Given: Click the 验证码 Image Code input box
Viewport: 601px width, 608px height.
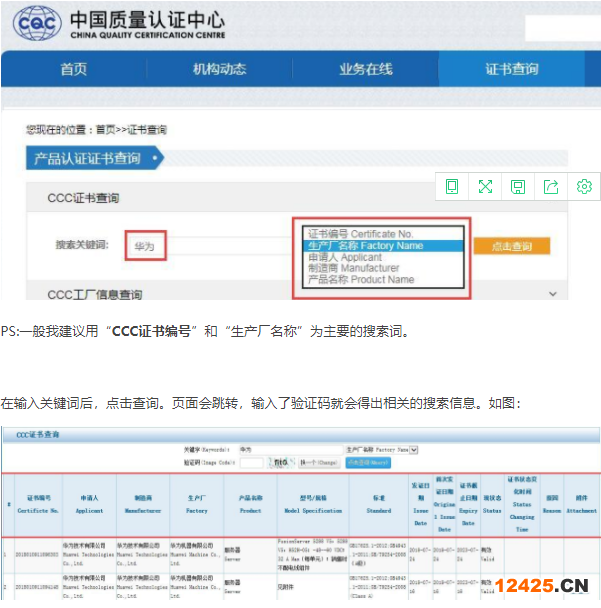Looking at the screenshot, I should [251, 463].
